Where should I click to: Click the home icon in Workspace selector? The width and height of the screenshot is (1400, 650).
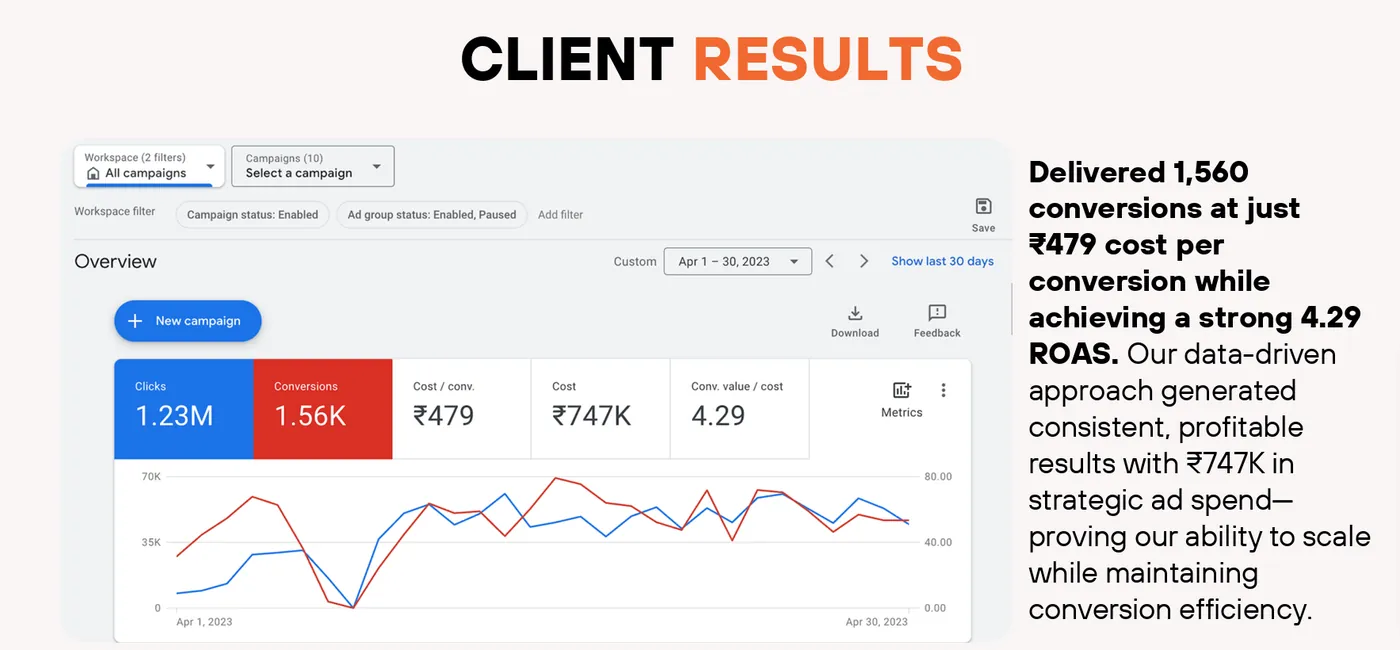pyautogui.click(x=93, y=173)
